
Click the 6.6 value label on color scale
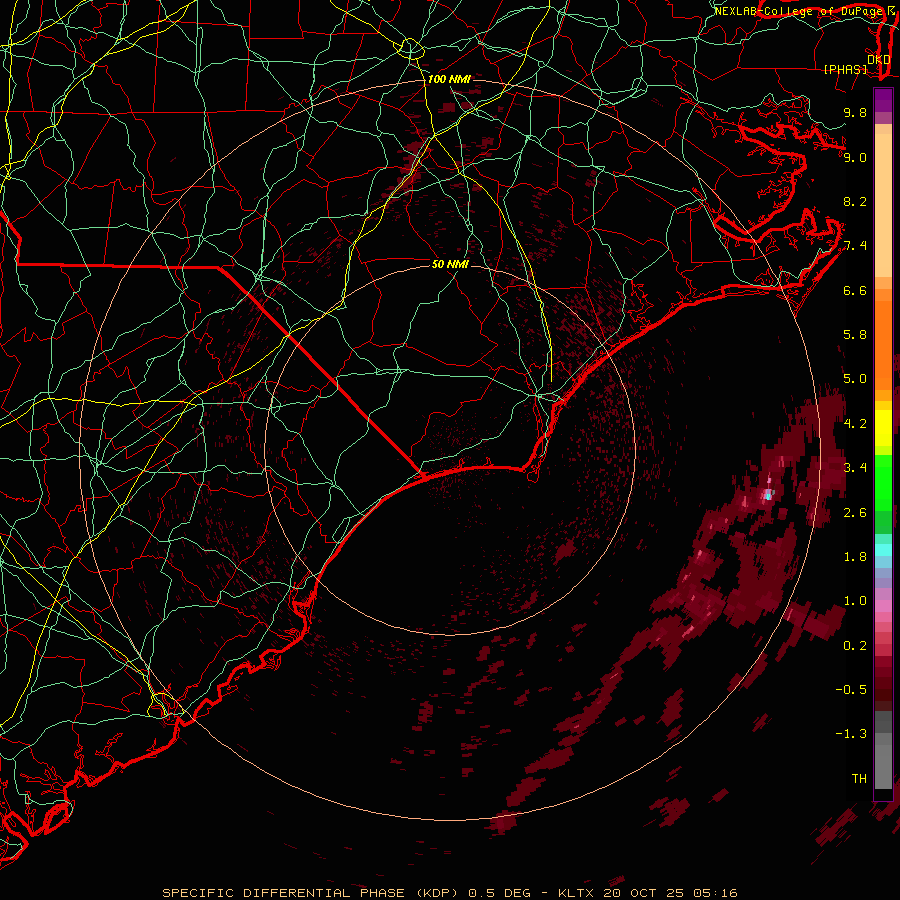coord(855,290)
